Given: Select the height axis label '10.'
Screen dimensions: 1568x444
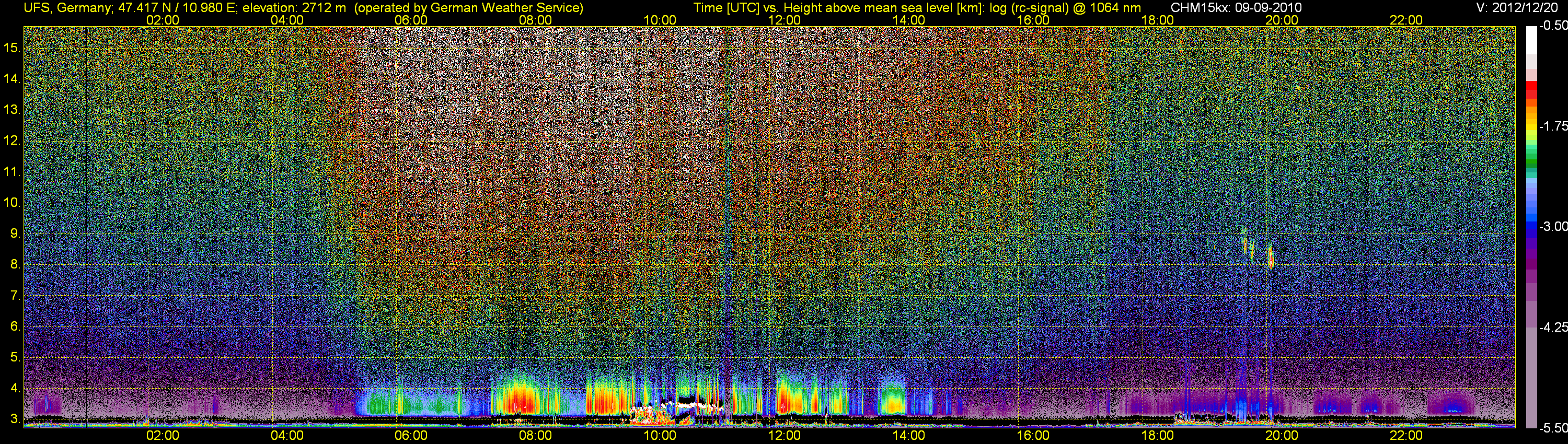Looking at the screenshot, I should [12, 203].
